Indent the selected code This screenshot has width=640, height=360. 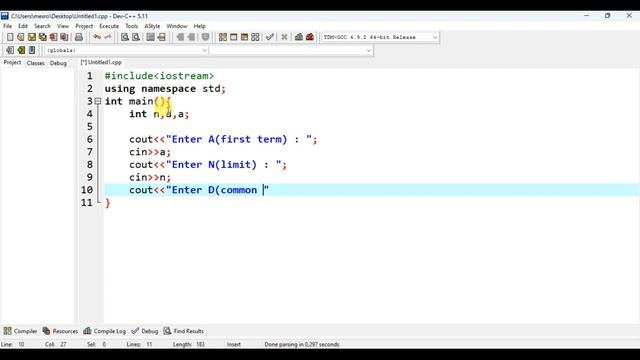point(180,37)
